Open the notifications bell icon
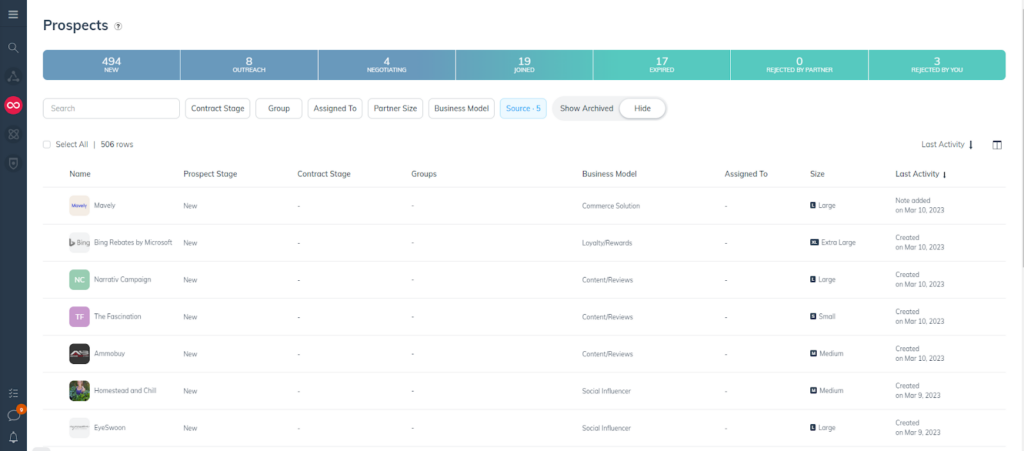1024x451 pixels. point(13,437)
